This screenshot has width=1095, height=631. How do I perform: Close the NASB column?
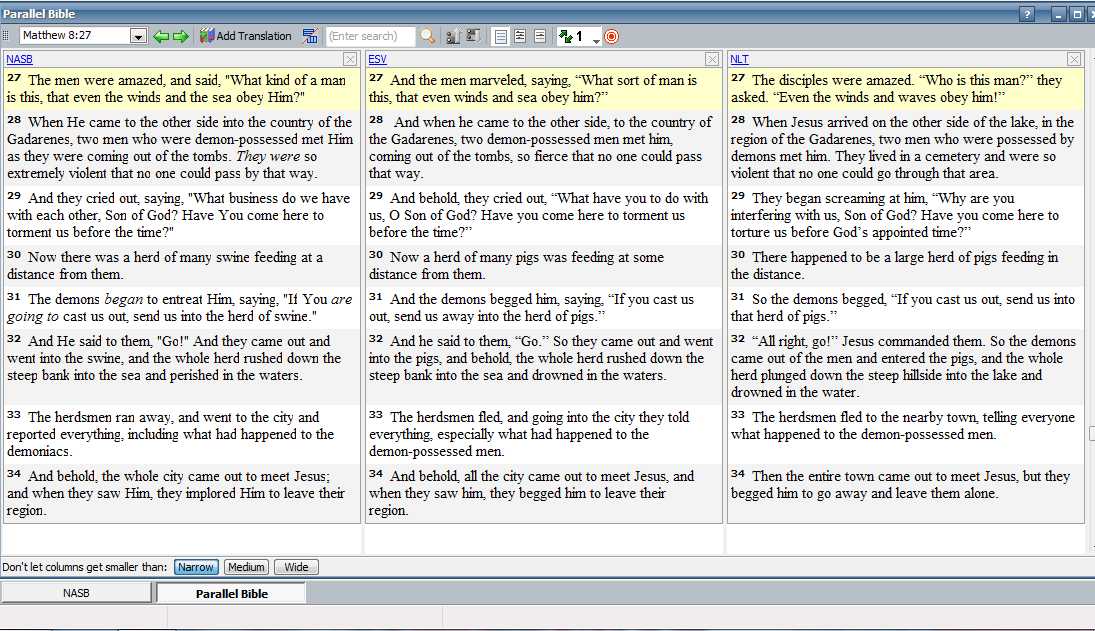tap(350, 59)
